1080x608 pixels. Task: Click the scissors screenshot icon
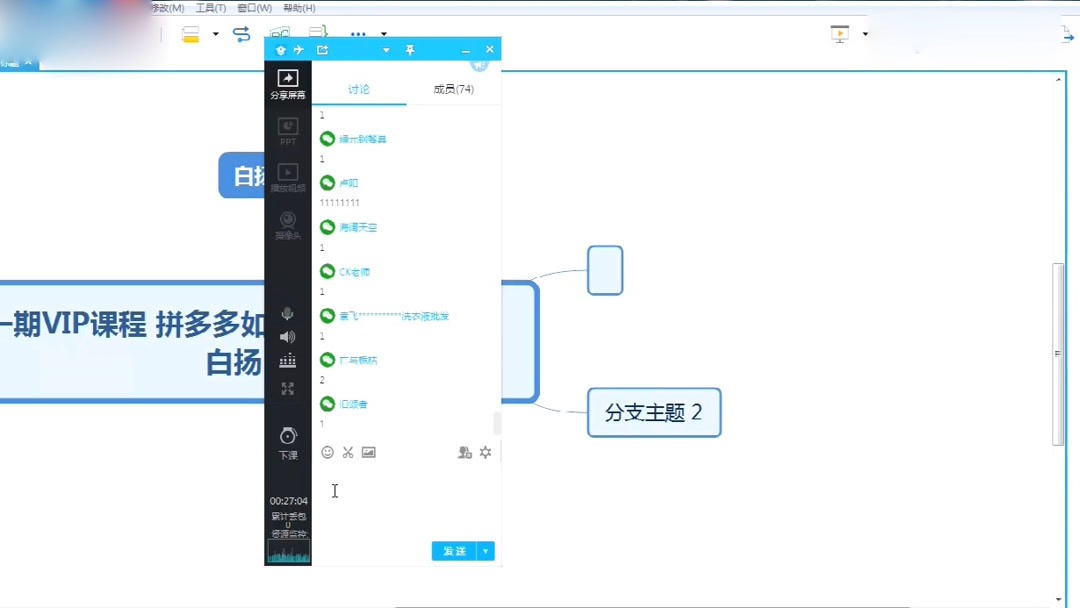coord(347,452)
